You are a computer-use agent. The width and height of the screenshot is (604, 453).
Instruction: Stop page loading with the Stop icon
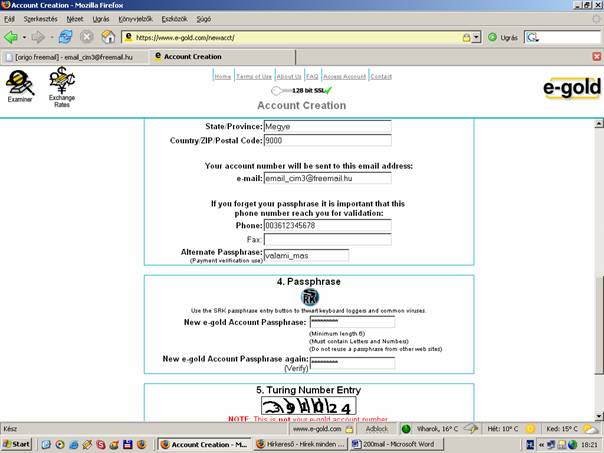pos(87,37)
